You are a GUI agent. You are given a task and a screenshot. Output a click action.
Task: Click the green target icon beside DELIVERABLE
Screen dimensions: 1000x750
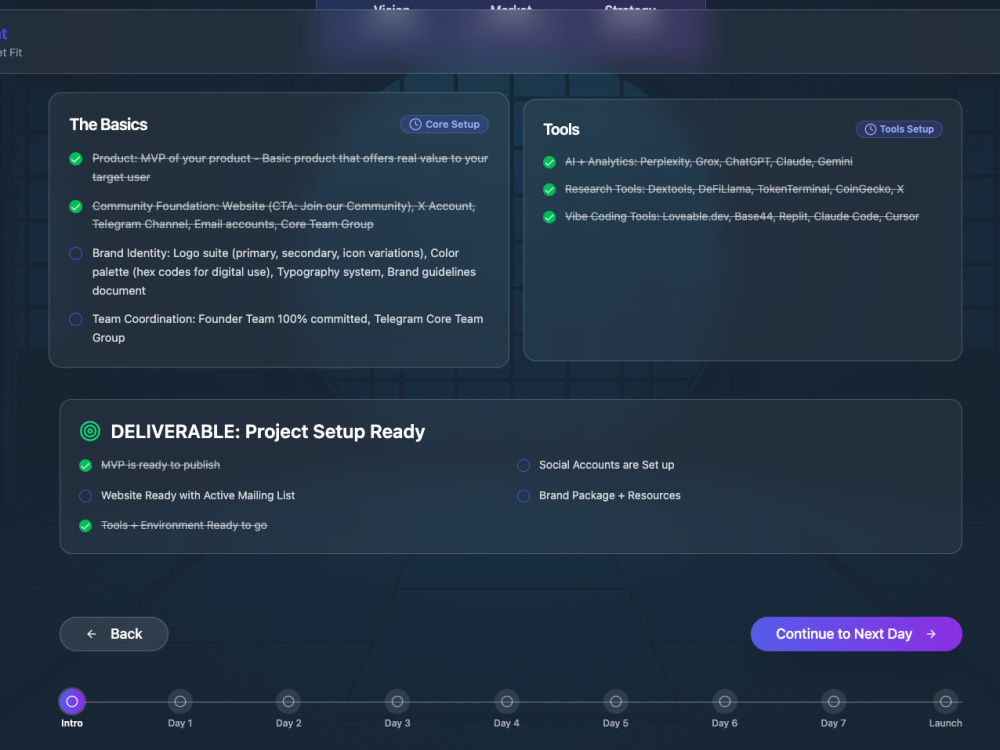90,432
